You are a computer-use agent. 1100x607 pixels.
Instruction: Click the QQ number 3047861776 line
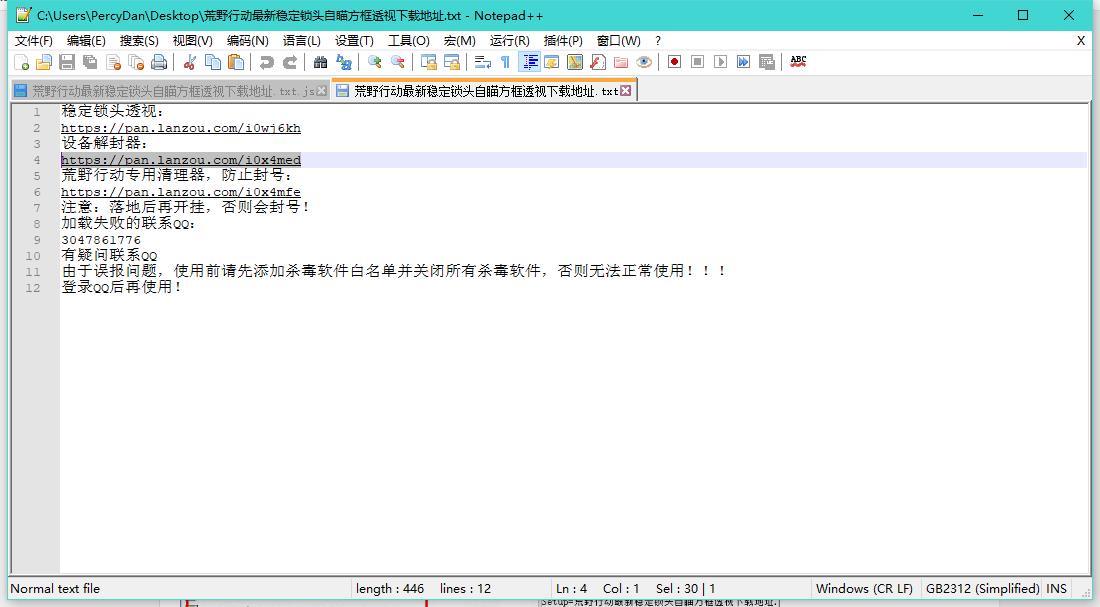click(101, 240)
